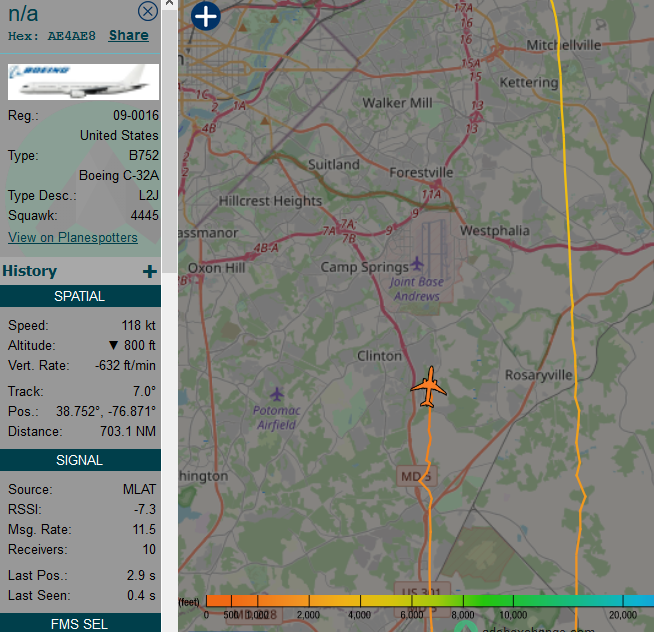Click the Hillcrest Heights map label

click(x=270, y=201)
